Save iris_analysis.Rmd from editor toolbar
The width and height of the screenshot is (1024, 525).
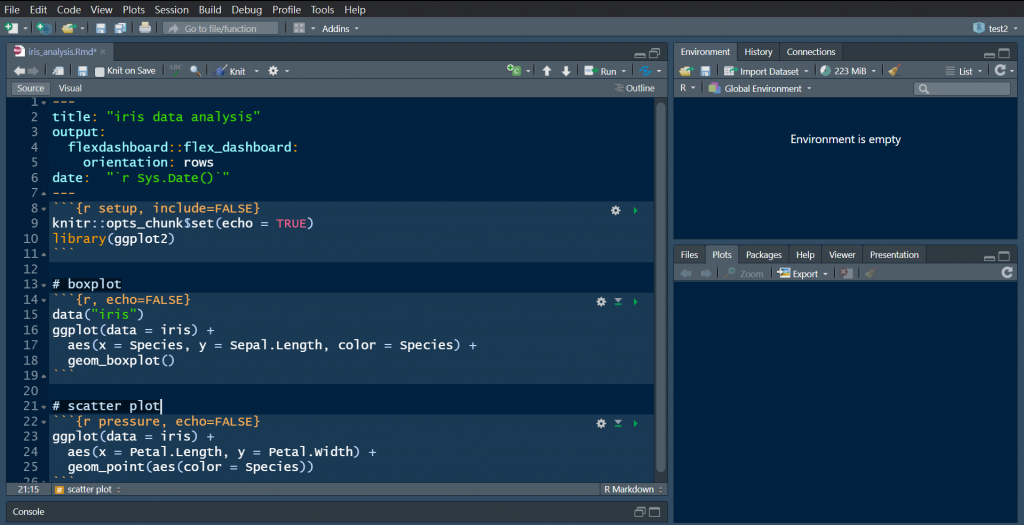(x=82, y=71)
